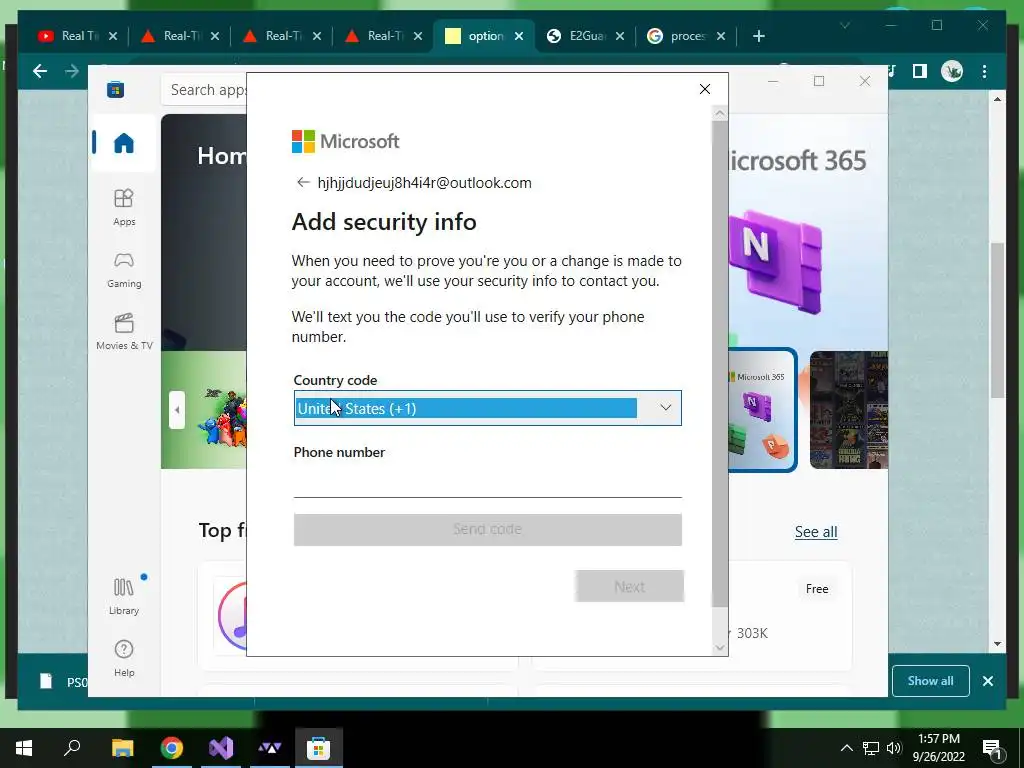This screenshot has width=1024, height=768.
Task: Open Help in Store sidebar
Action: coord(123,658)
